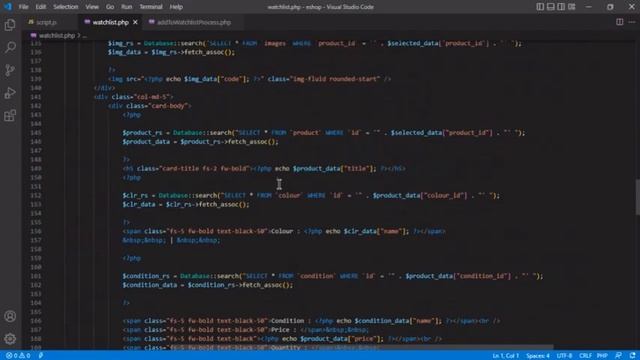Open the View menu
The image size is (640, 360).
coord(92,7)
